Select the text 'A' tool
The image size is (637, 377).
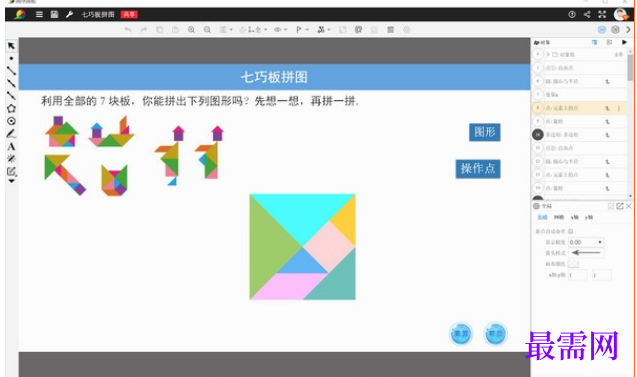tap(11, 146)
